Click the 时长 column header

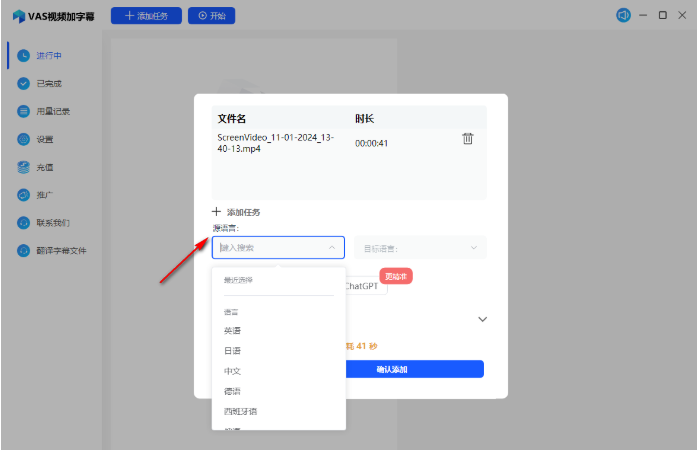(x=364, y=119)
